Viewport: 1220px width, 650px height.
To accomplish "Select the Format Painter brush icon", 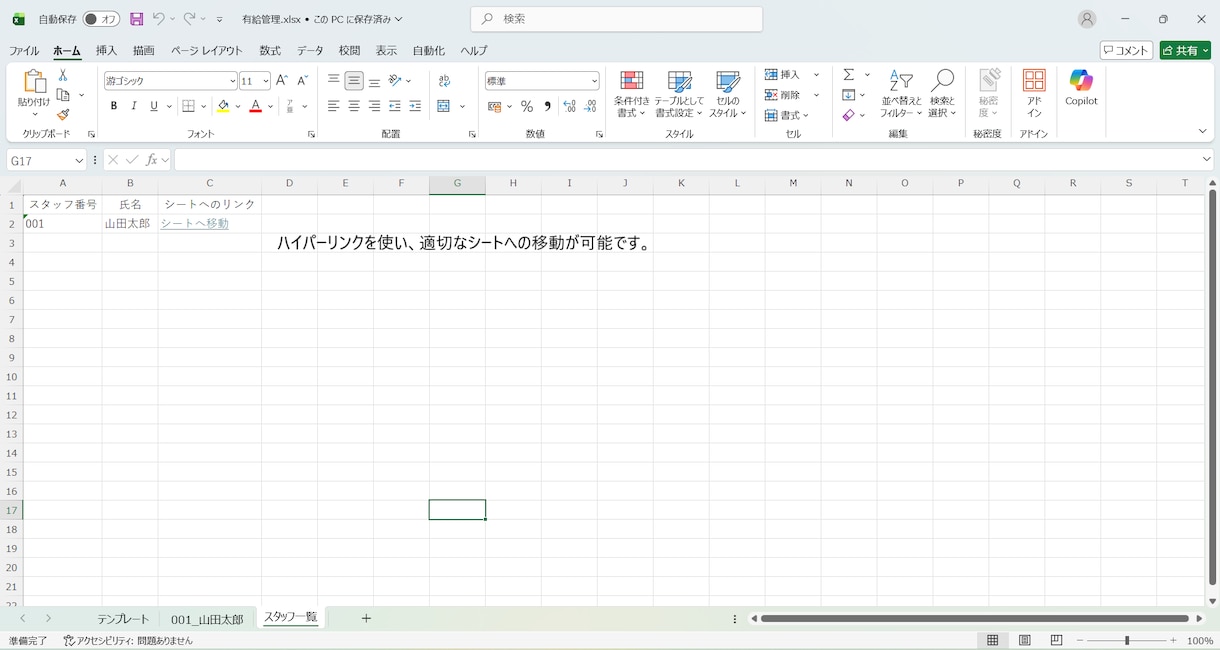I will pos(63,114).
